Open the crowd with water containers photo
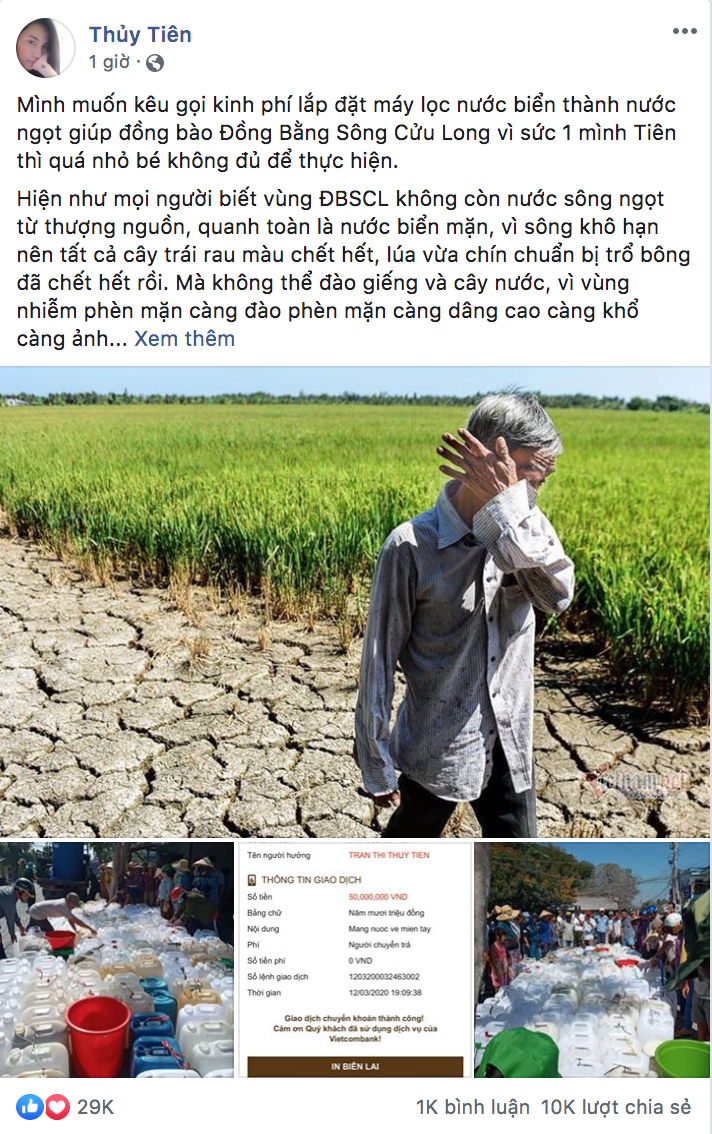The width and height of the screenshot is (712, 1134). pyautogui.click(x=593, y=960)
